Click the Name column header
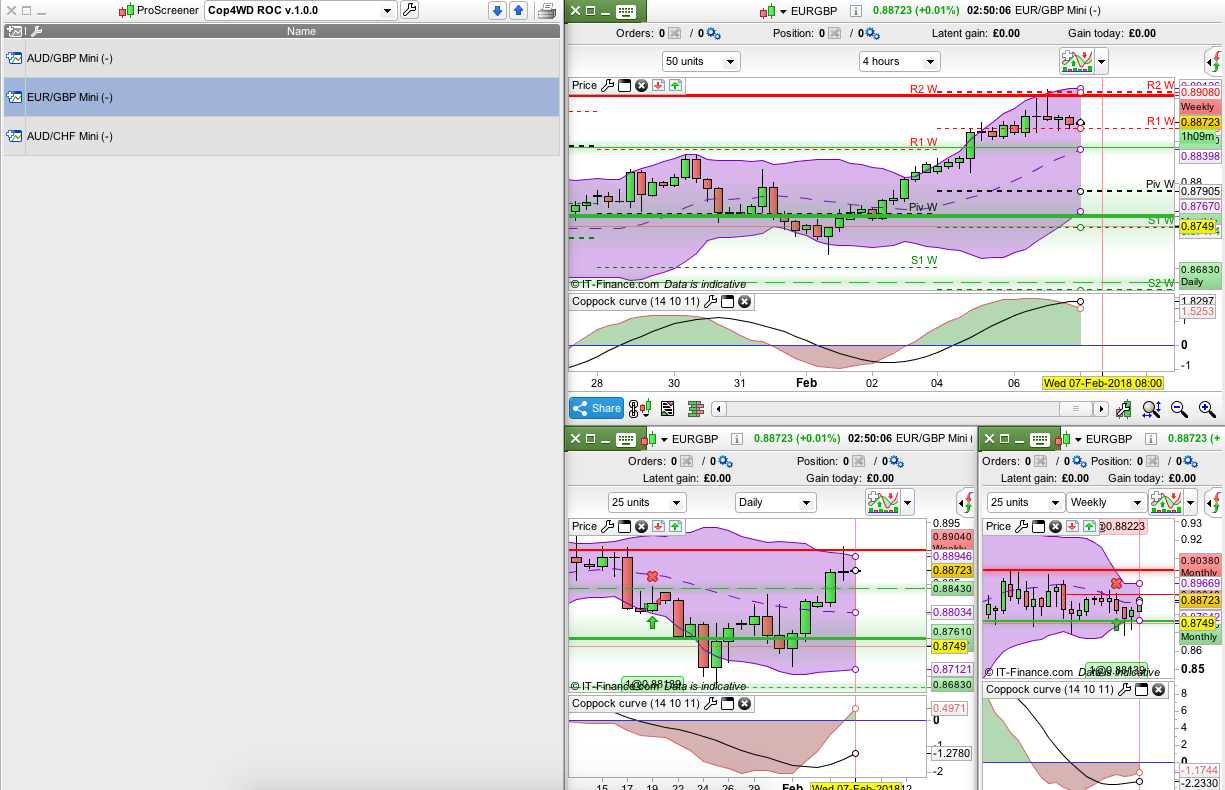The image size is (1225, 790). pyautogui.click(x=301, y=31)
